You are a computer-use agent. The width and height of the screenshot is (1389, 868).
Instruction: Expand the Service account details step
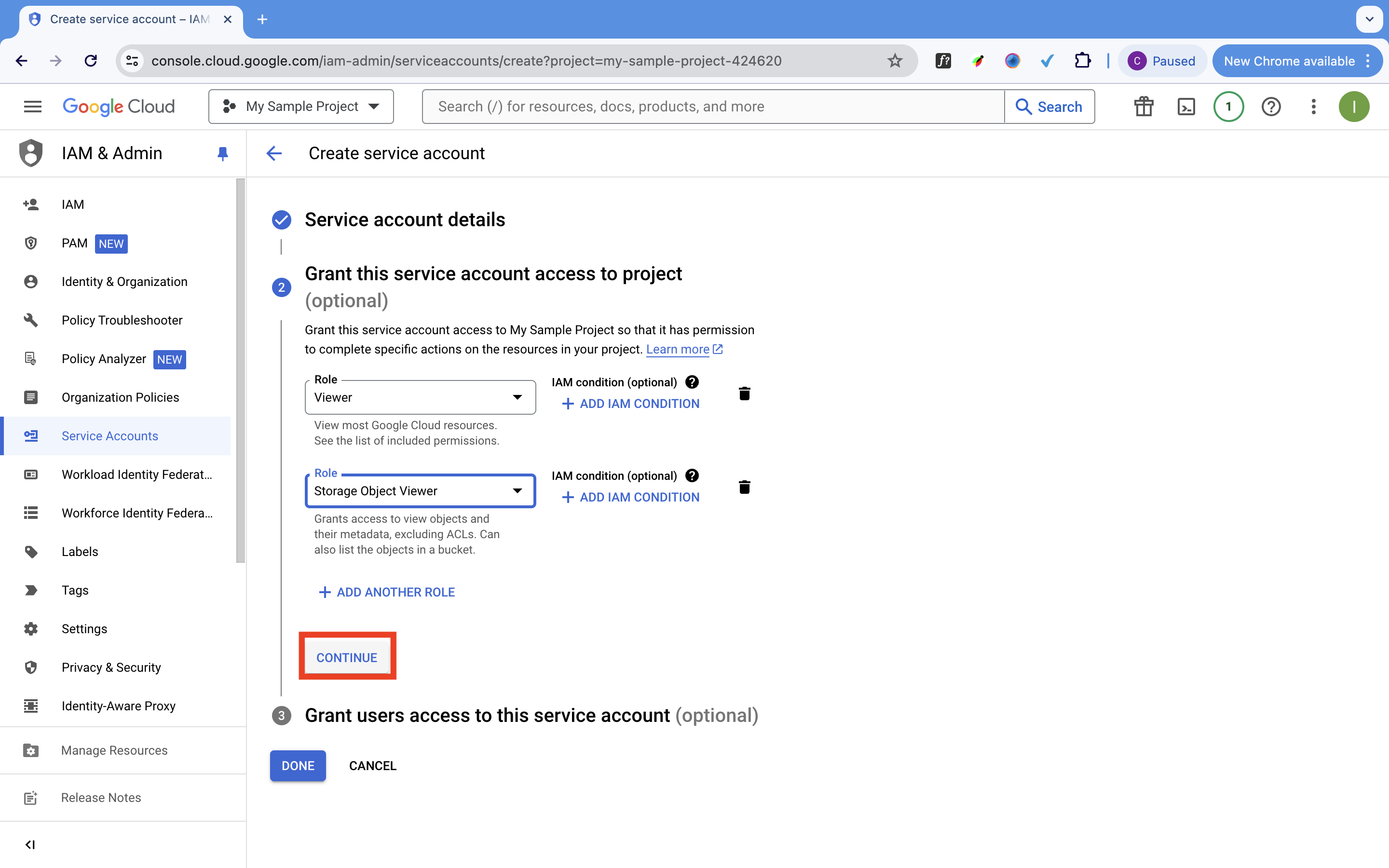405,219
